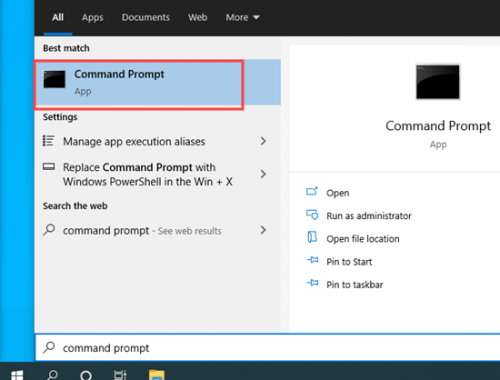
Task: Select the Web search tab
Action: pos(197,17)
